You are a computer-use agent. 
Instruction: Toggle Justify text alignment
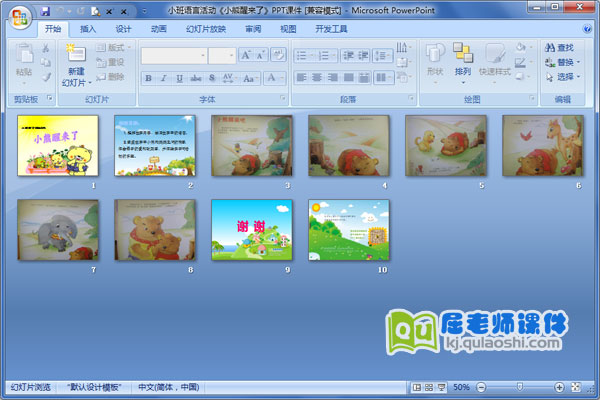pos(348,78)
